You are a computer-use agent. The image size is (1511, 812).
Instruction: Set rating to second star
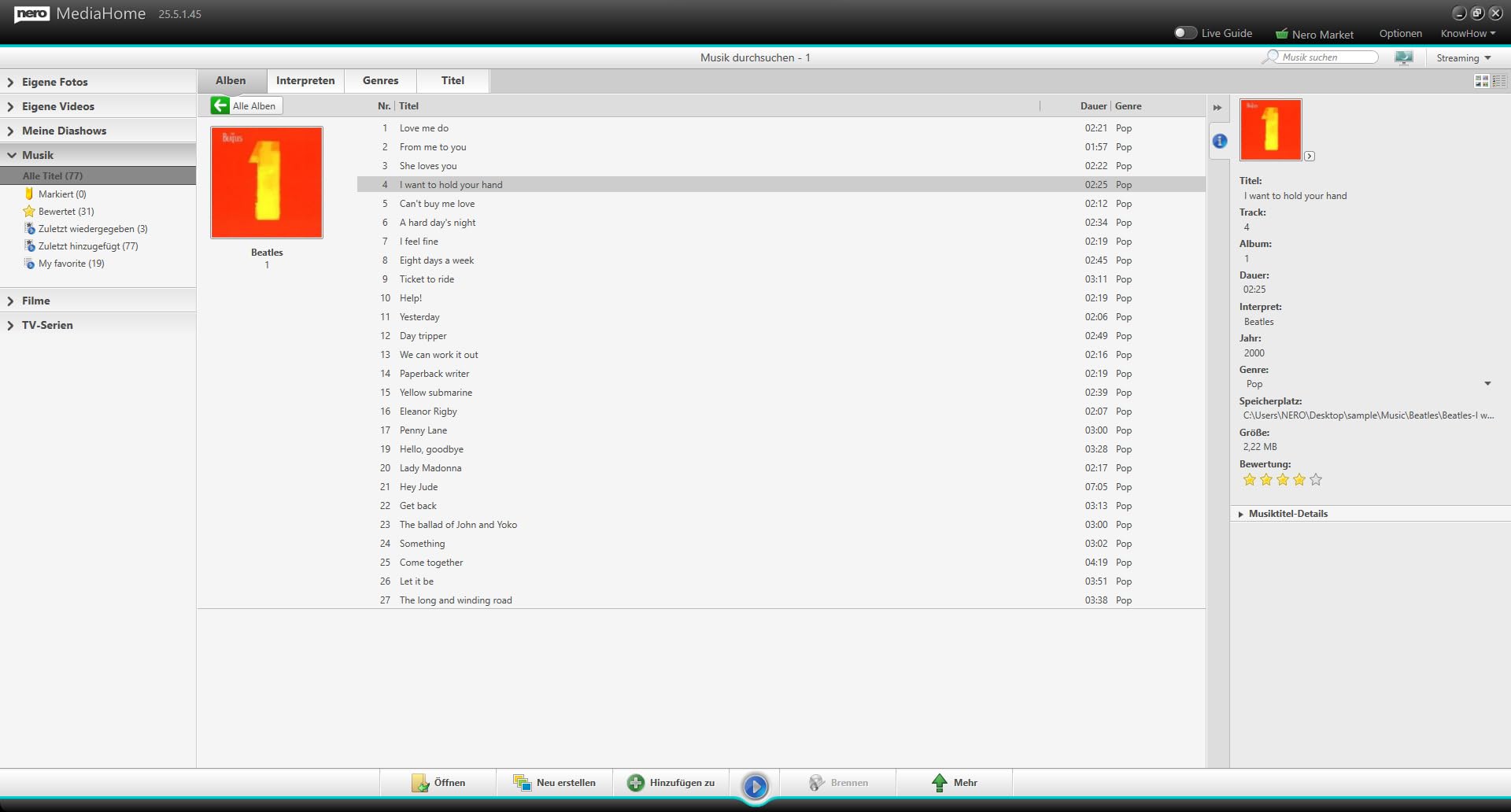1266,480
